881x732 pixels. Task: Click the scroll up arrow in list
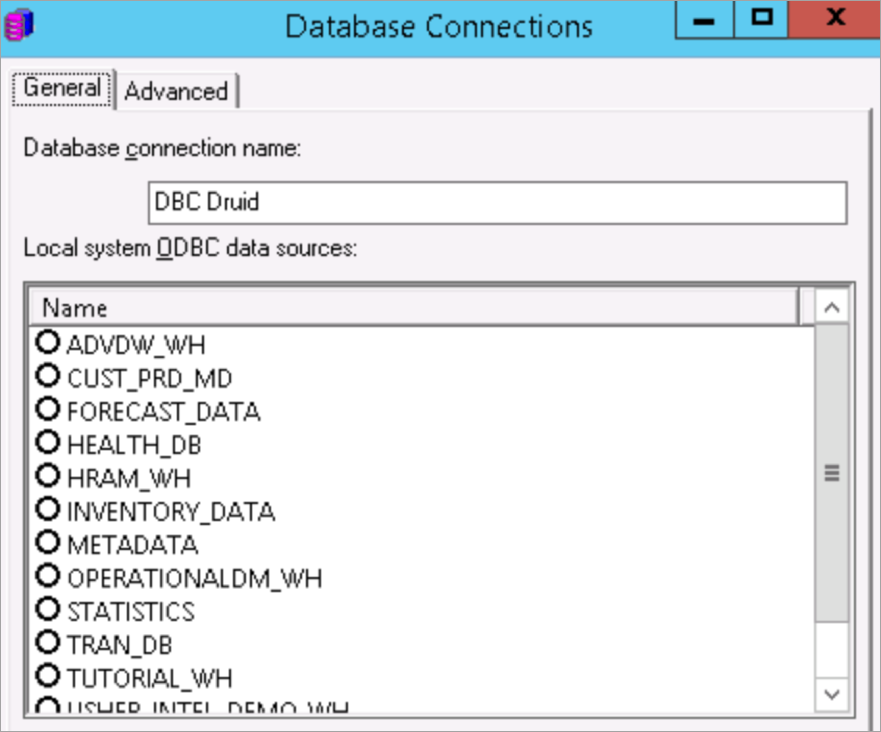(831, 308)
